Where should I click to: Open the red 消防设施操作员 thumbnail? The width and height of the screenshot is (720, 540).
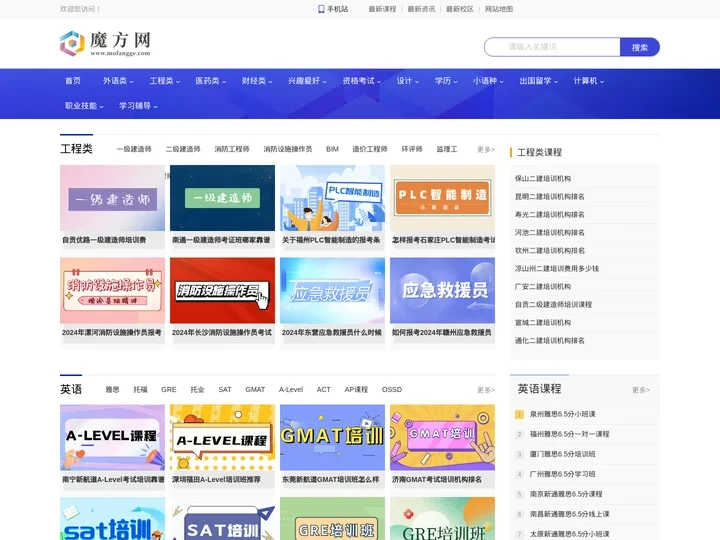222,290
